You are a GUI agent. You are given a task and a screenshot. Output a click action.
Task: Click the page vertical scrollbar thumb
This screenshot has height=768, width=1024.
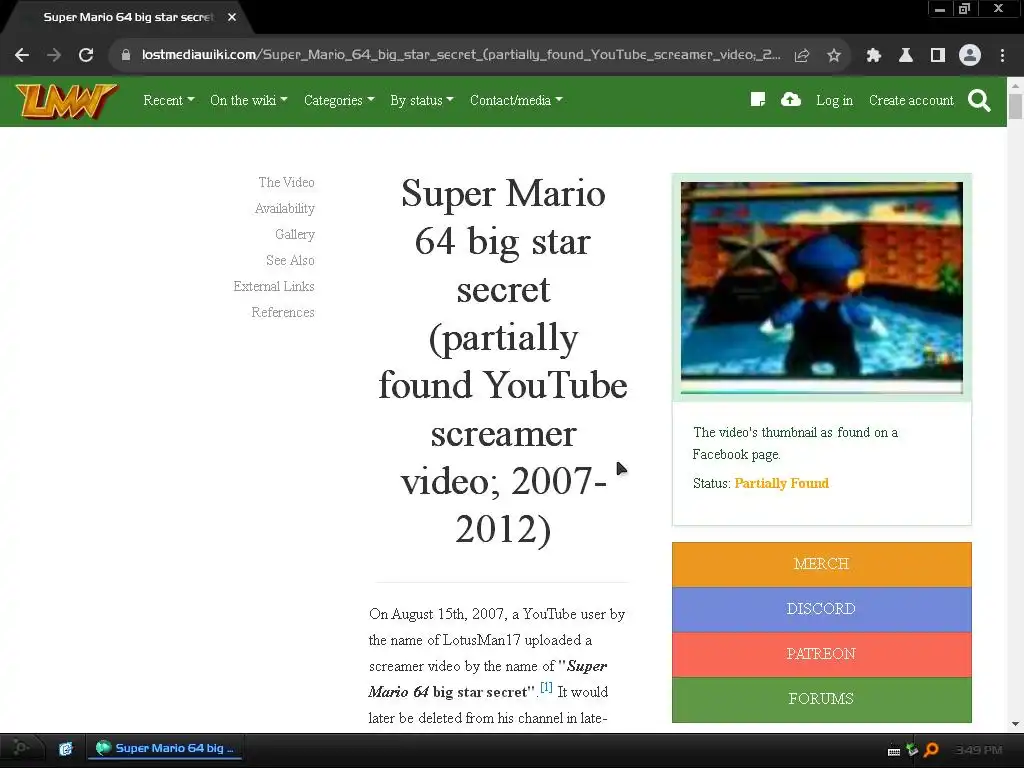tap(1016, 106)
